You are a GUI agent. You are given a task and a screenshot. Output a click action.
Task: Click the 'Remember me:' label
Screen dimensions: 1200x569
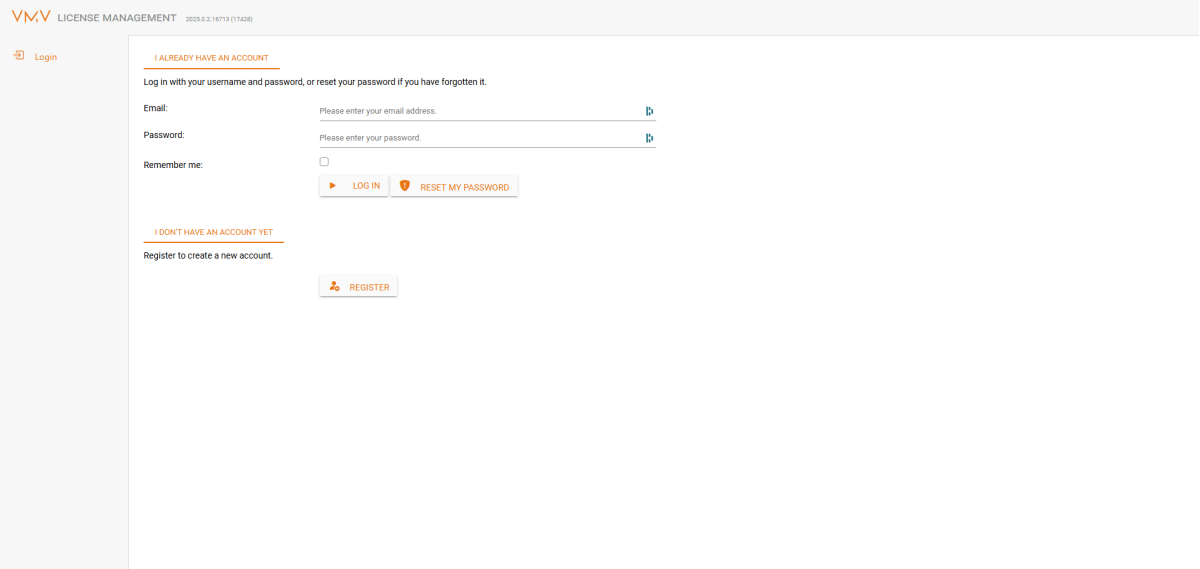tap(173, 165)
